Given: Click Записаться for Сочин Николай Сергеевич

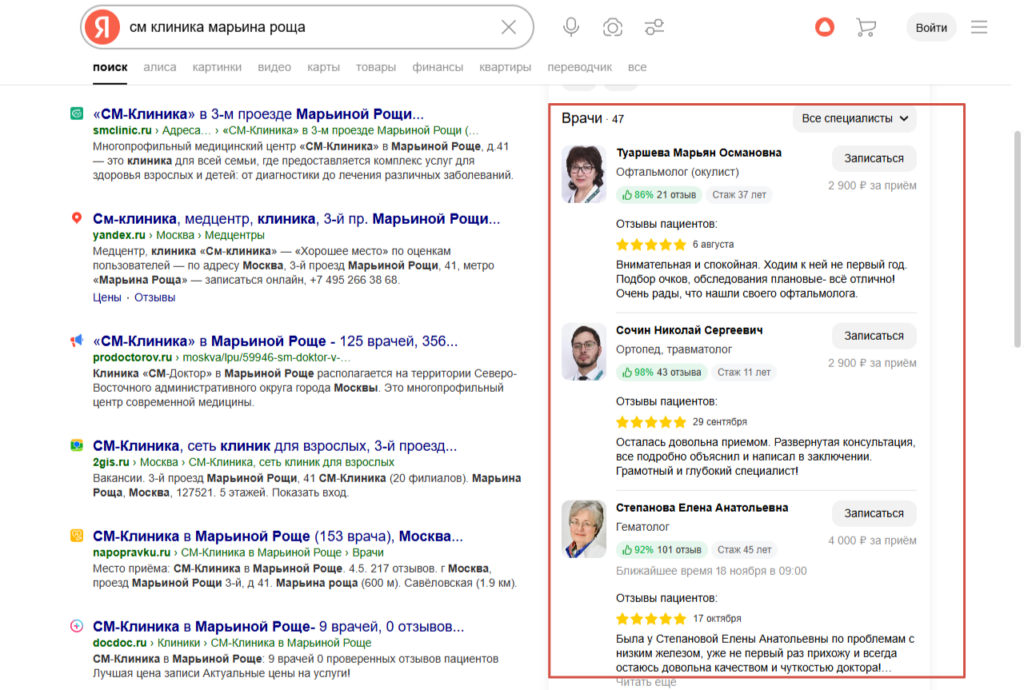Looking at the screenshot, I should pyautogui.click(x=874, y=336).
